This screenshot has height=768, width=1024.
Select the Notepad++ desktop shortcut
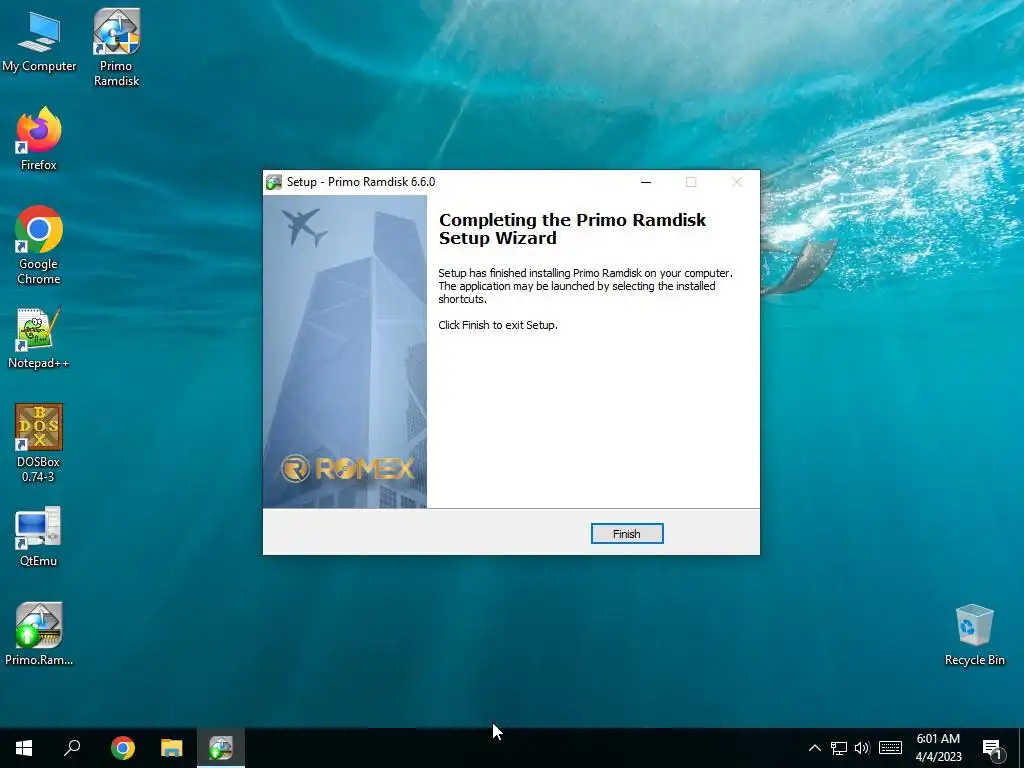point(39,339)
